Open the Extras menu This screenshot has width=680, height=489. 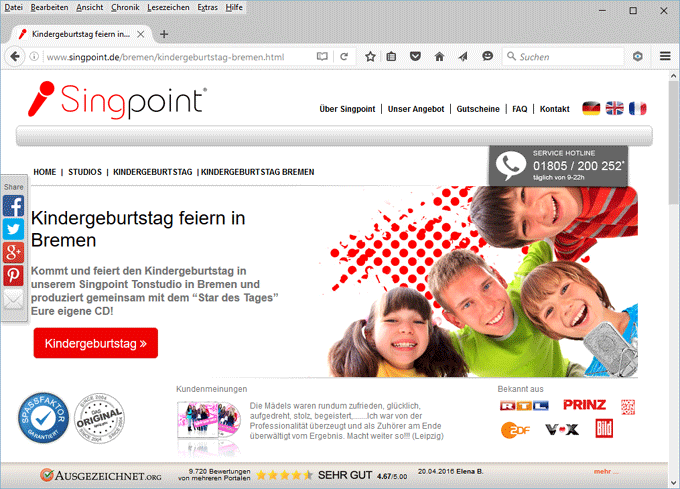207,7
